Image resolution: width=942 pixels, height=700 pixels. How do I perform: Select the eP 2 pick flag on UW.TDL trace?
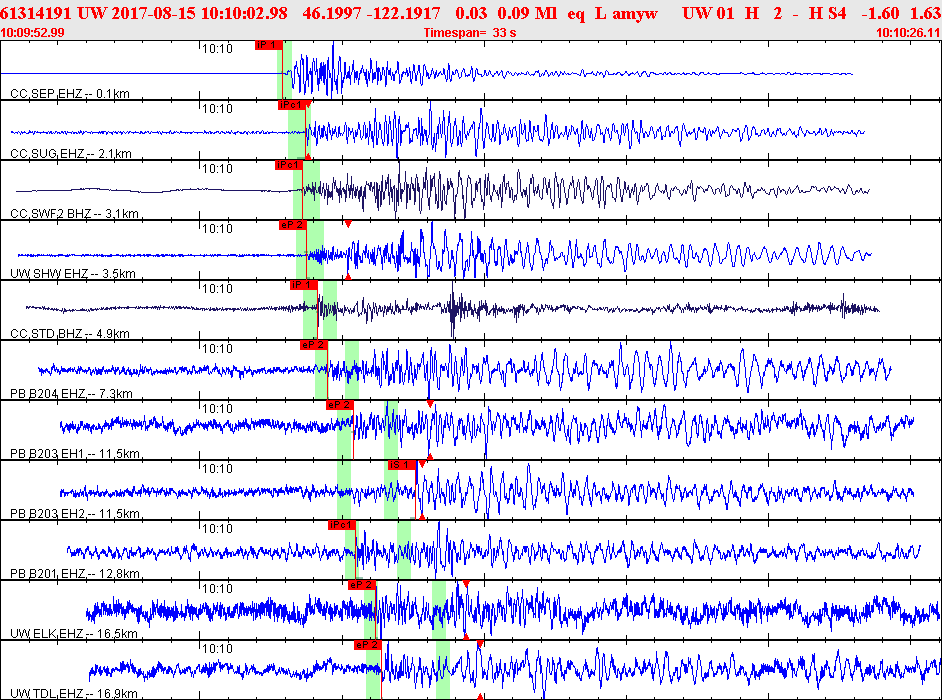[x=367, y=646]
